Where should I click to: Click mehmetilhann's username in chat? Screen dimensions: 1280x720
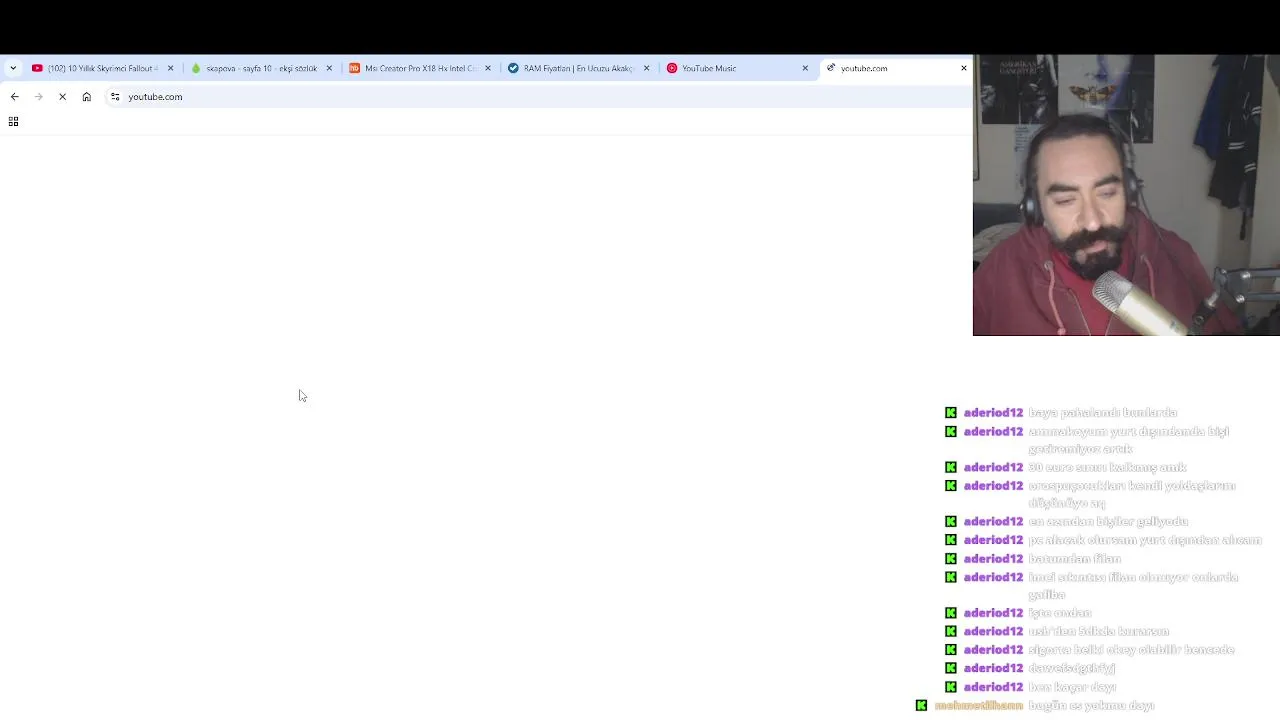978,706
